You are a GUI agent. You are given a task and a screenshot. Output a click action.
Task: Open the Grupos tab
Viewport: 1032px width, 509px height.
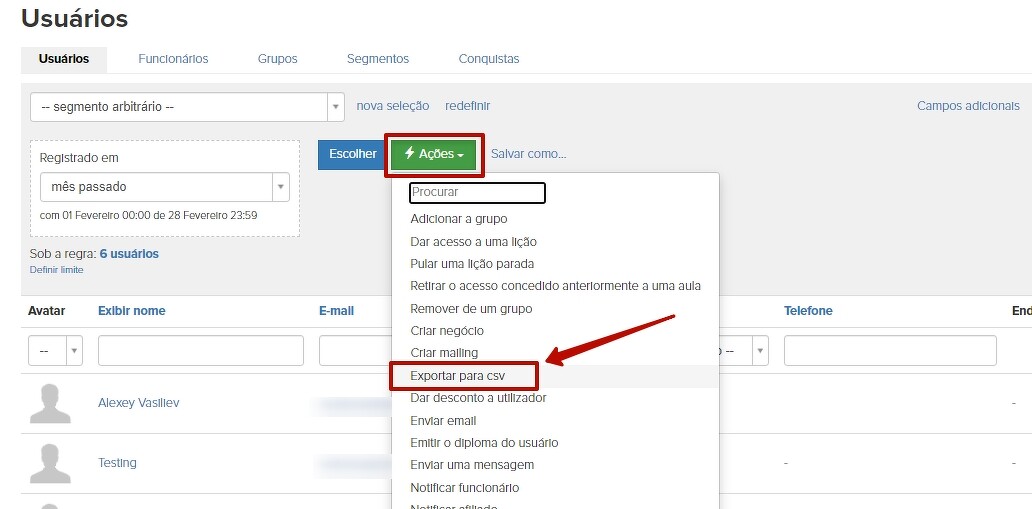pyautogui.click(x=277, y=59)
